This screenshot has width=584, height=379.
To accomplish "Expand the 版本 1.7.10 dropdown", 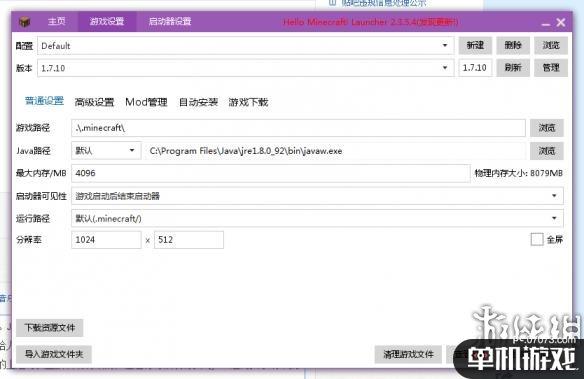I will (245, 68).
